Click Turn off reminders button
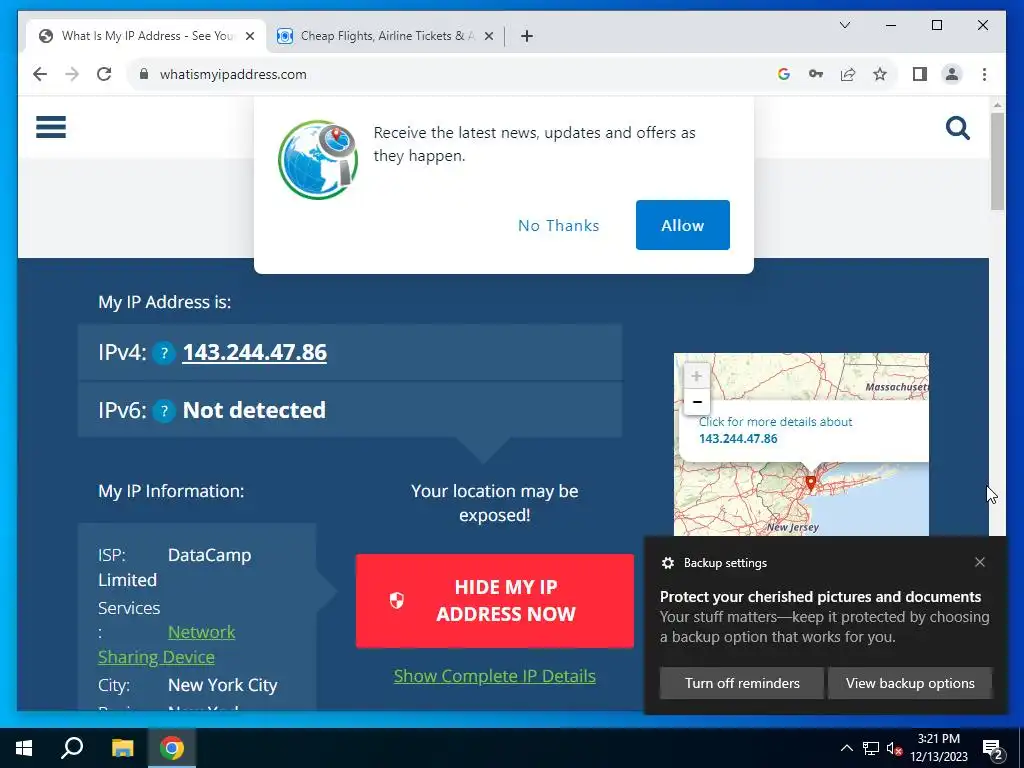Image resolution: width=1024 pixels, height=768 pixels. pyautogui.click(x=742, y=683)
